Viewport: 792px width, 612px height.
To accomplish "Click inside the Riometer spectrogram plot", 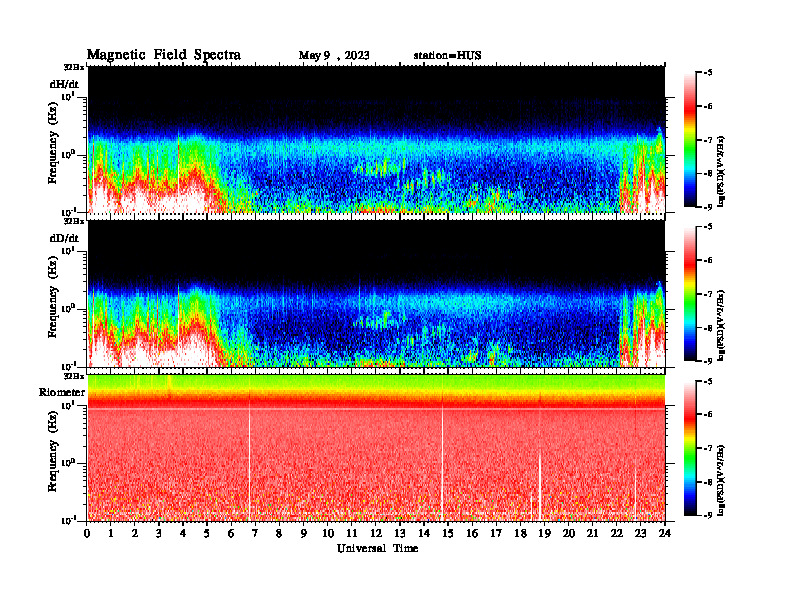I will click(x=376, y=448).
